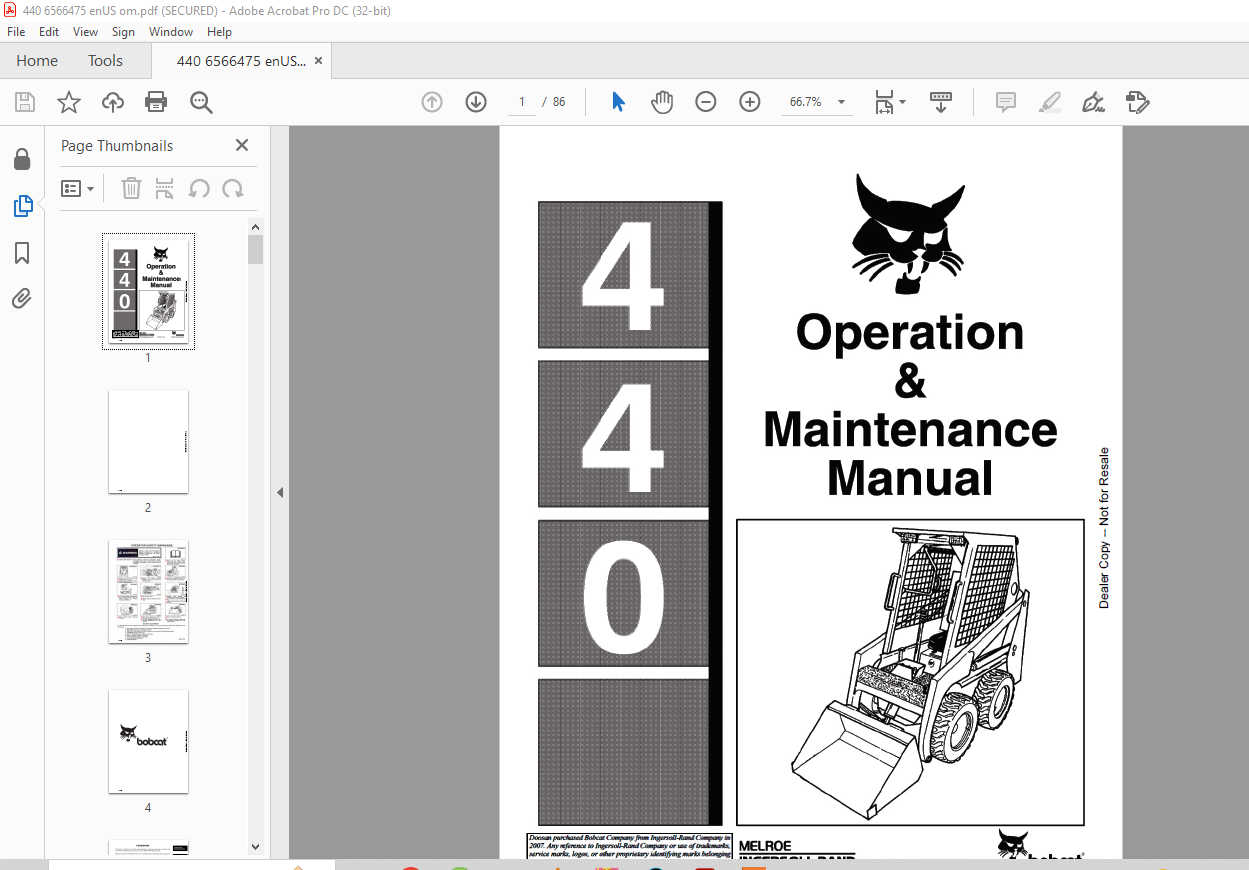Click the rotate clockwise icon
1249x870 pixels.
[233, 188]
